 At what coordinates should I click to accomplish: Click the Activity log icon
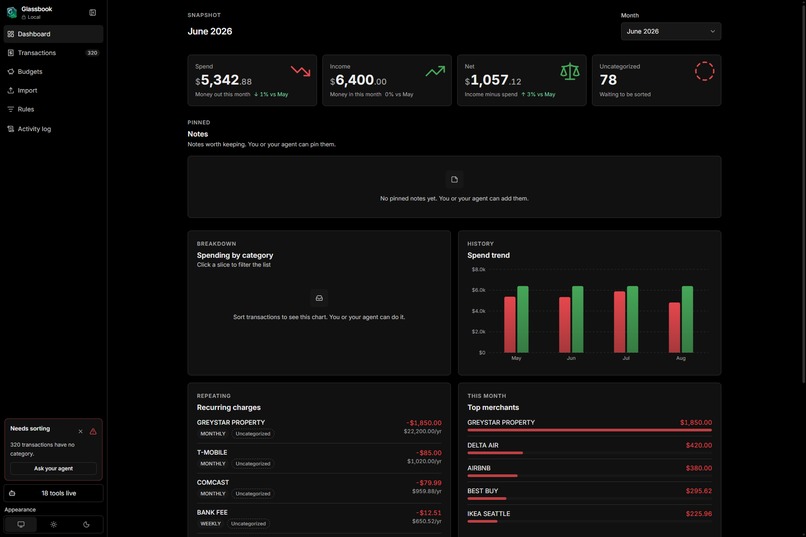11,129
